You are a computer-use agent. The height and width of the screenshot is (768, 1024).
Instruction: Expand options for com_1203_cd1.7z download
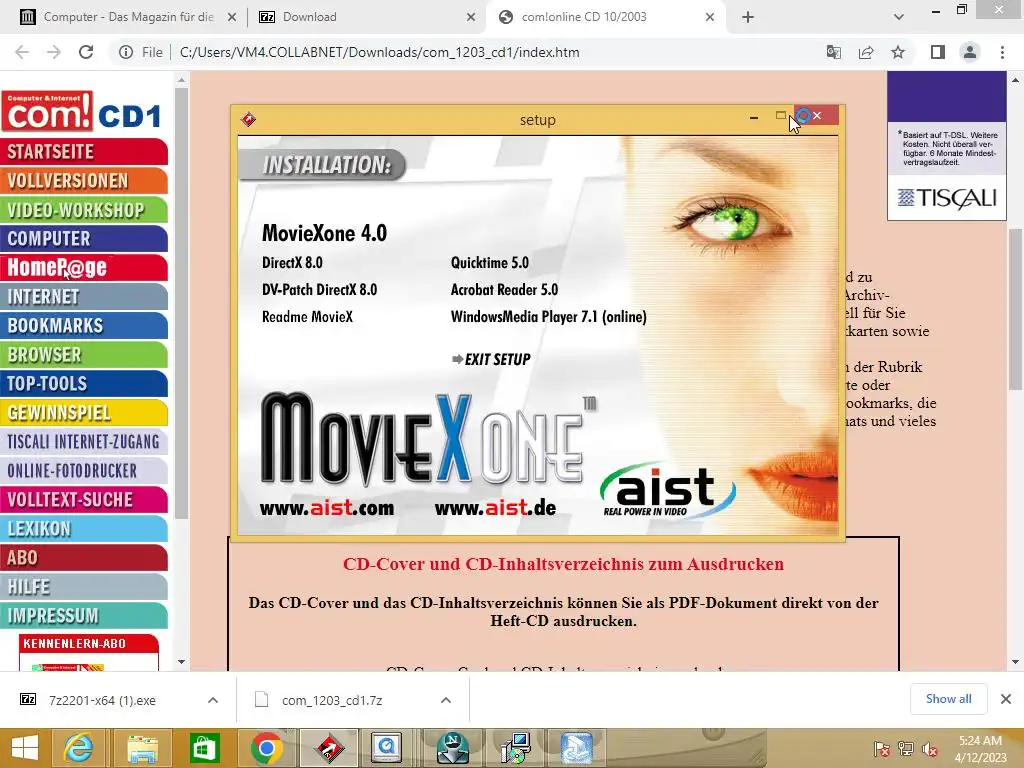[446, 700]
